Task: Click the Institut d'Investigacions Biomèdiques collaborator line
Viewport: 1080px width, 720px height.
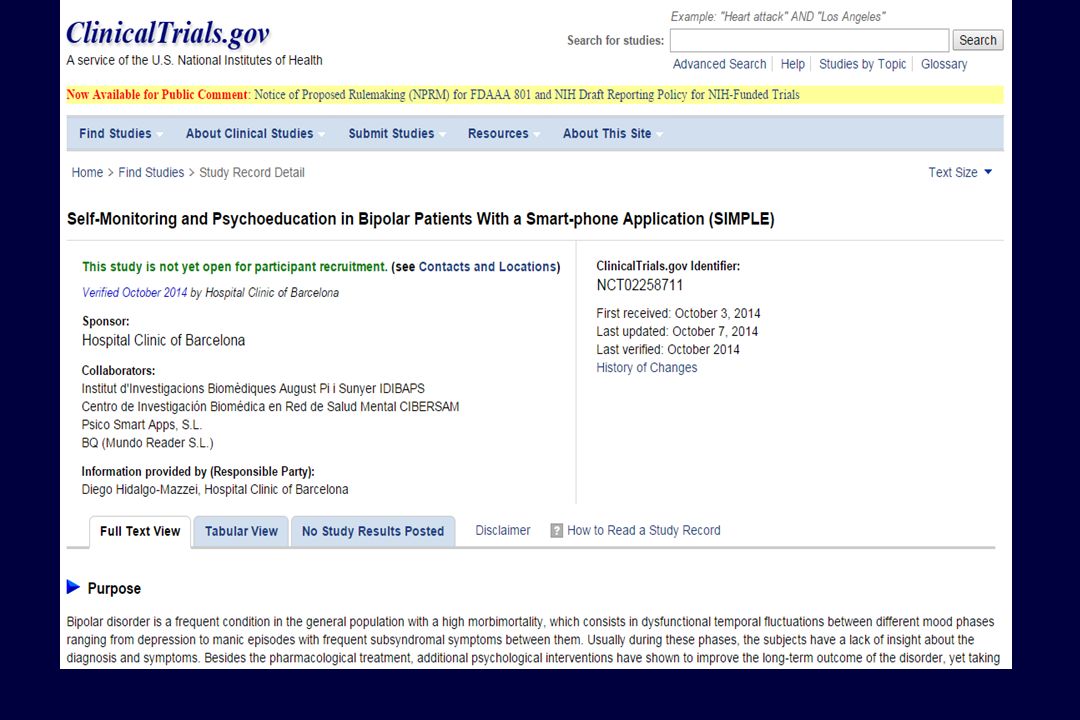Action: pyautogui.click(x=253, y=389)
